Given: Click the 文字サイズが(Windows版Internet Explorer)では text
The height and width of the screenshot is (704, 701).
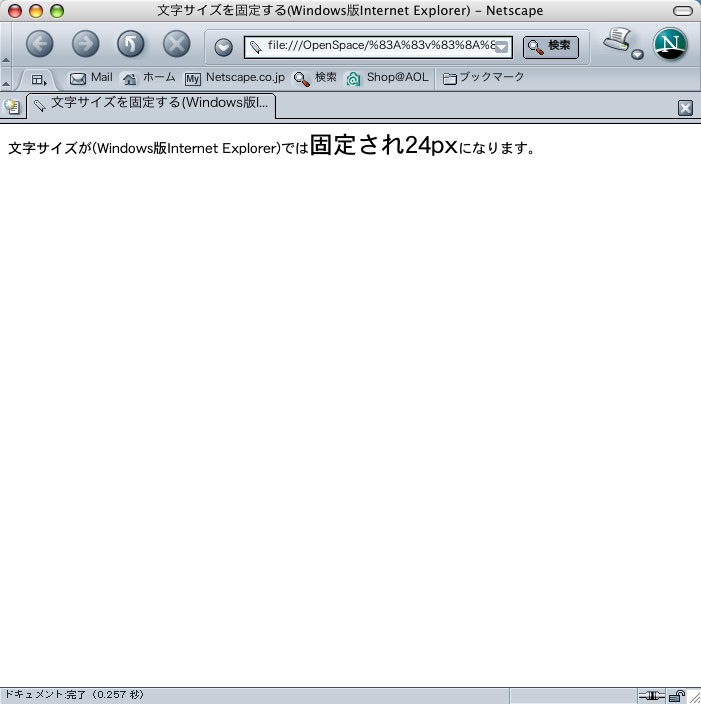Looking at the screenshot, I should click(159, 148).
